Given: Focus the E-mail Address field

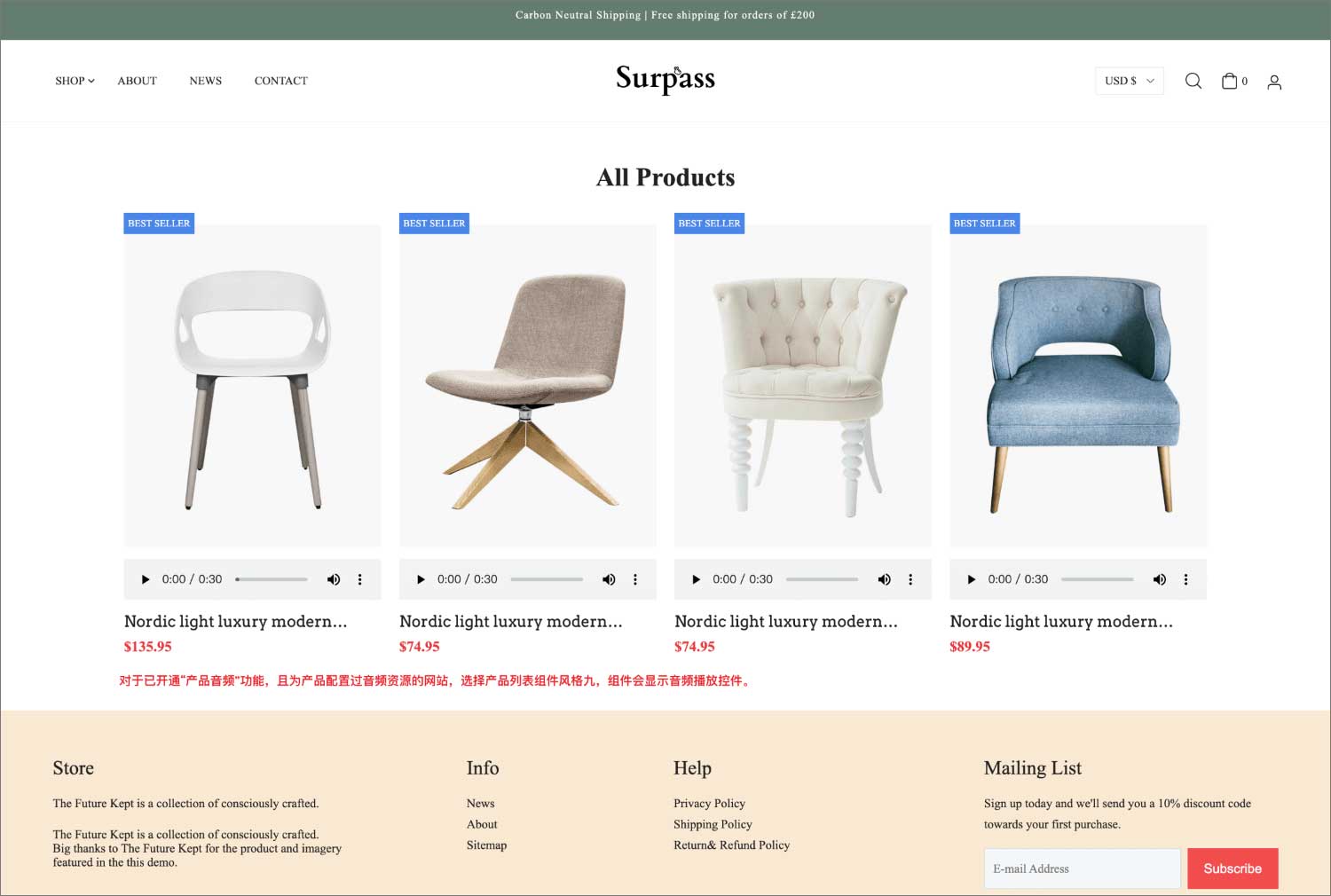Looking at the screenshot, I should [1082, 868].
